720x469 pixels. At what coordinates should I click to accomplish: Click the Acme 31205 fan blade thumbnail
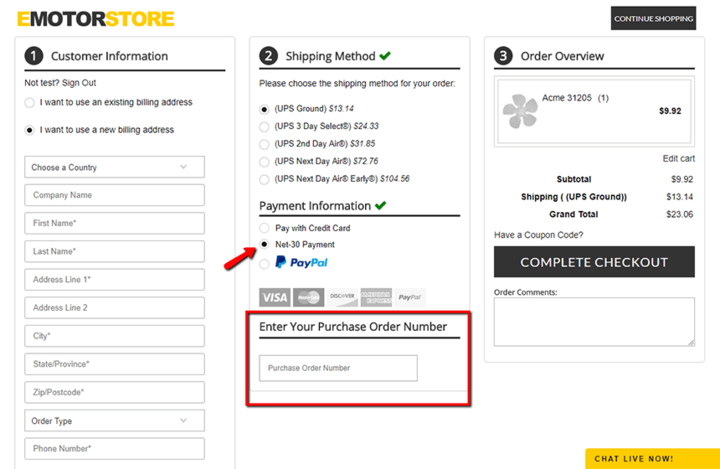pyautogui.click(x=520, y=111)
